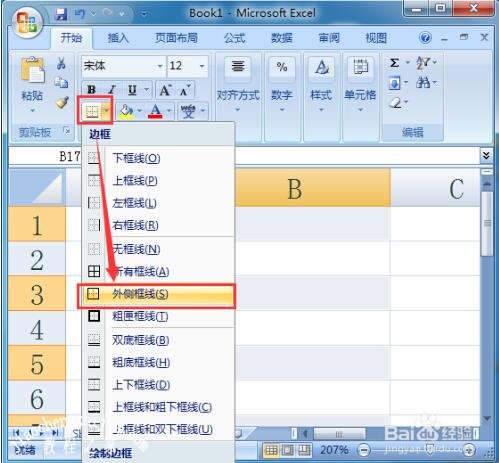The height and width of the screenshot is (463, 499).
Task: Expand the formula bar chevron
Action: tap(486, 155)
